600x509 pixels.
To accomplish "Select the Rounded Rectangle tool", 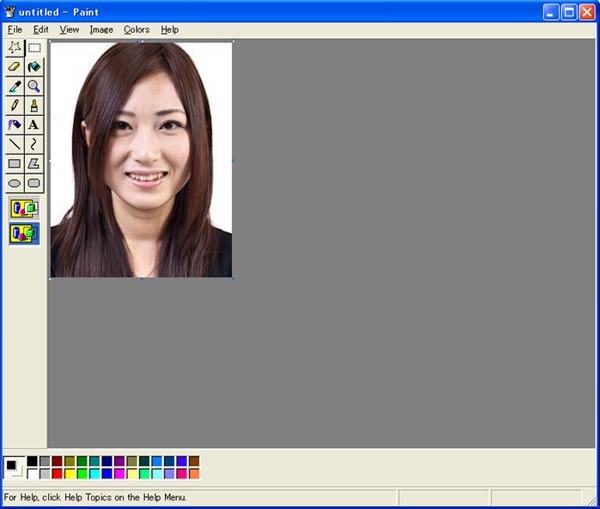I will [x=34, y=183].
